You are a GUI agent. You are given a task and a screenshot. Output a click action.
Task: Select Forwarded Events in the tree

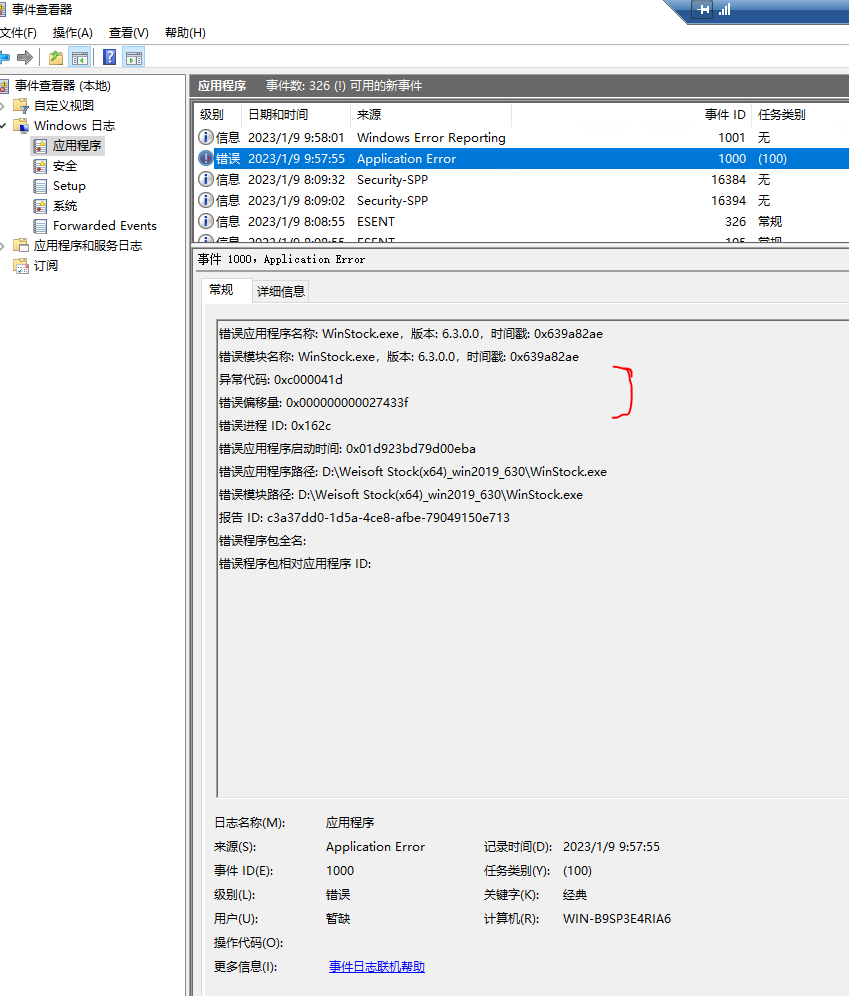tap(105, 226)
